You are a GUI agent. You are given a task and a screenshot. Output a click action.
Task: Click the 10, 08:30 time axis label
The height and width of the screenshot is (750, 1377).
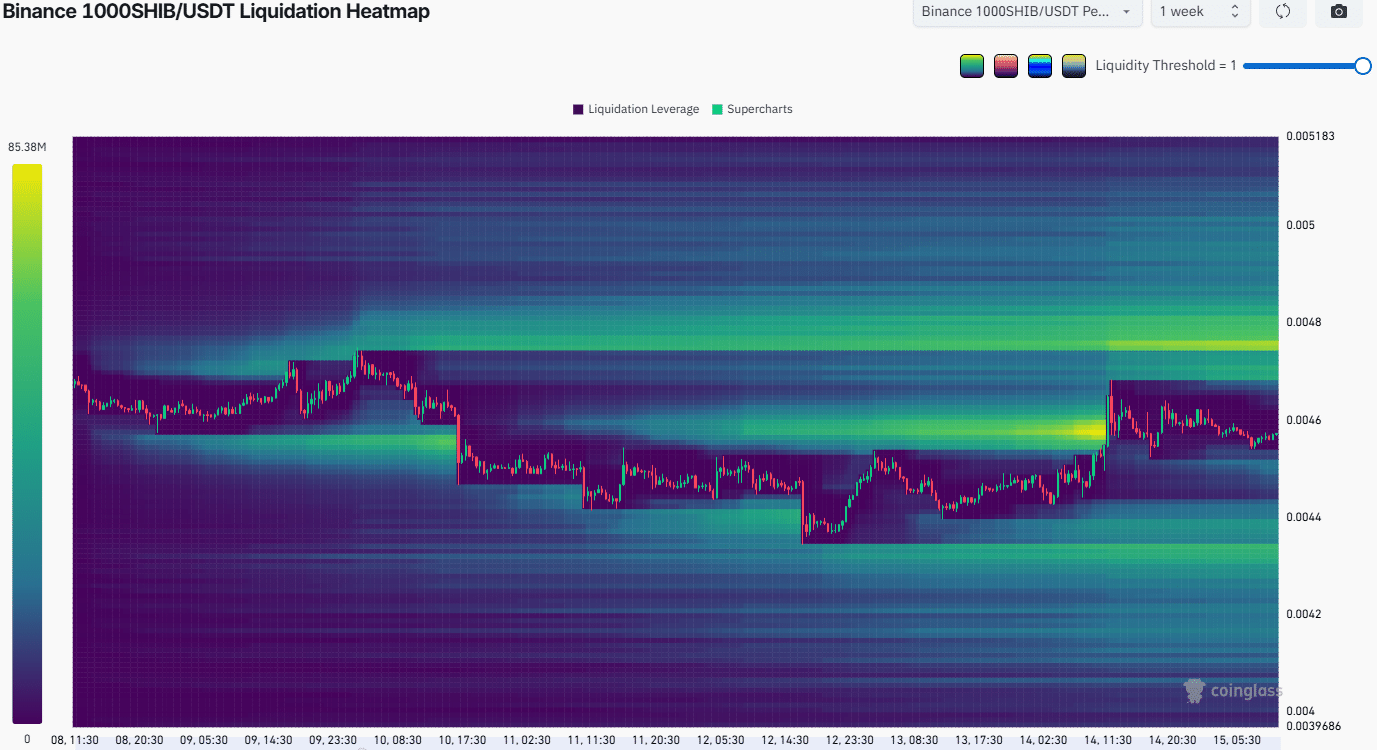click(398, 740)
